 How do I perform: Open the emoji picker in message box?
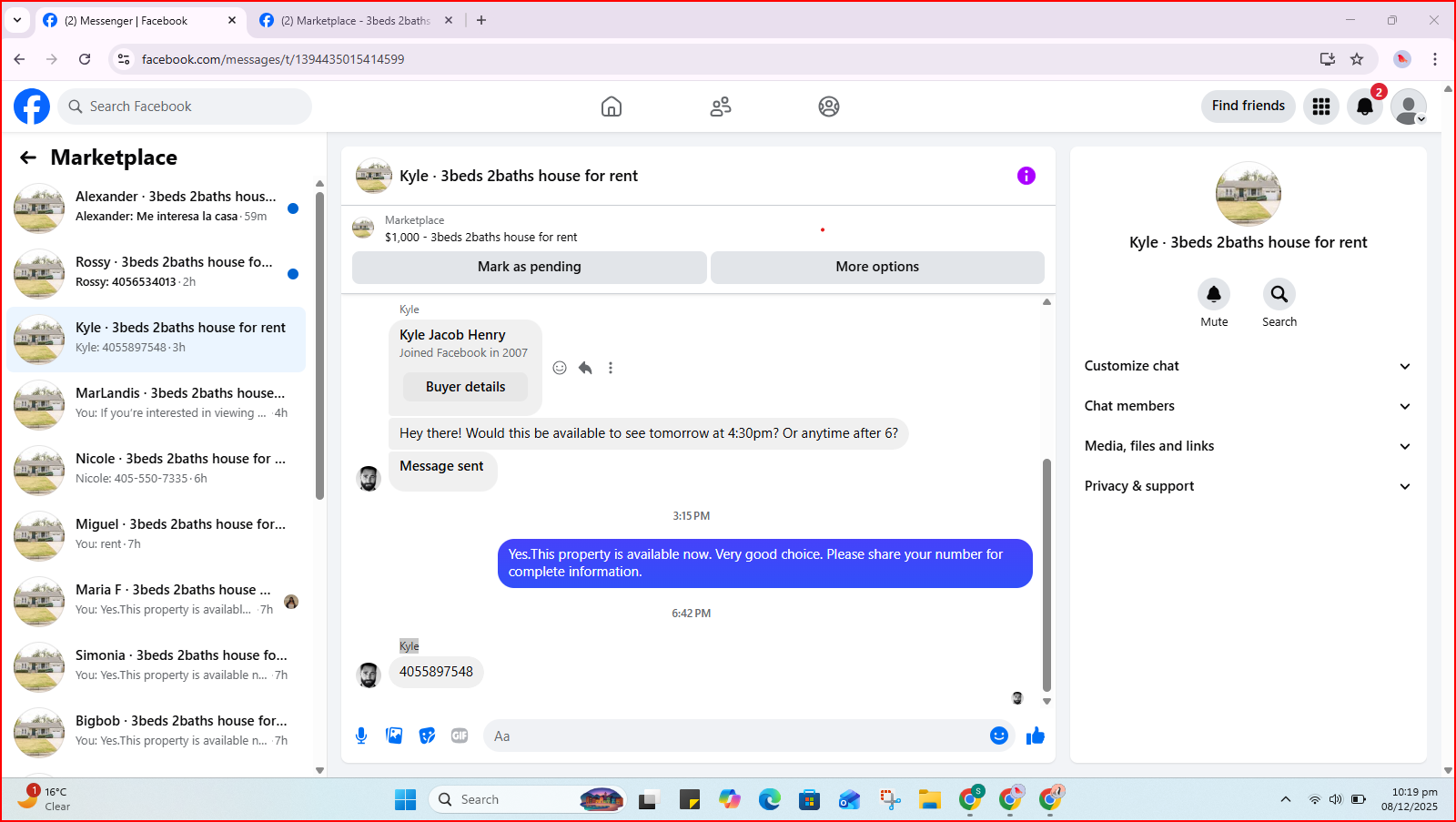[999, 736]
